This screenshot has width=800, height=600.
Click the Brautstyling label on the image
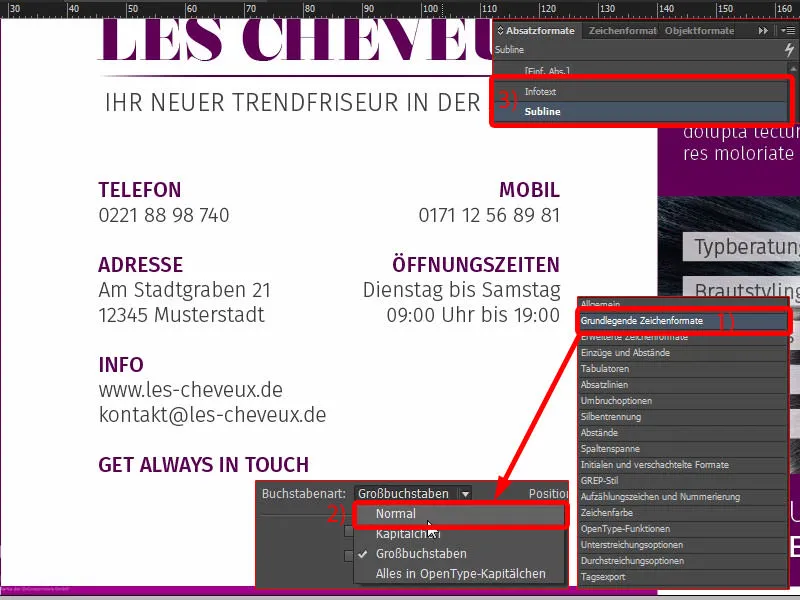point(746,291)
